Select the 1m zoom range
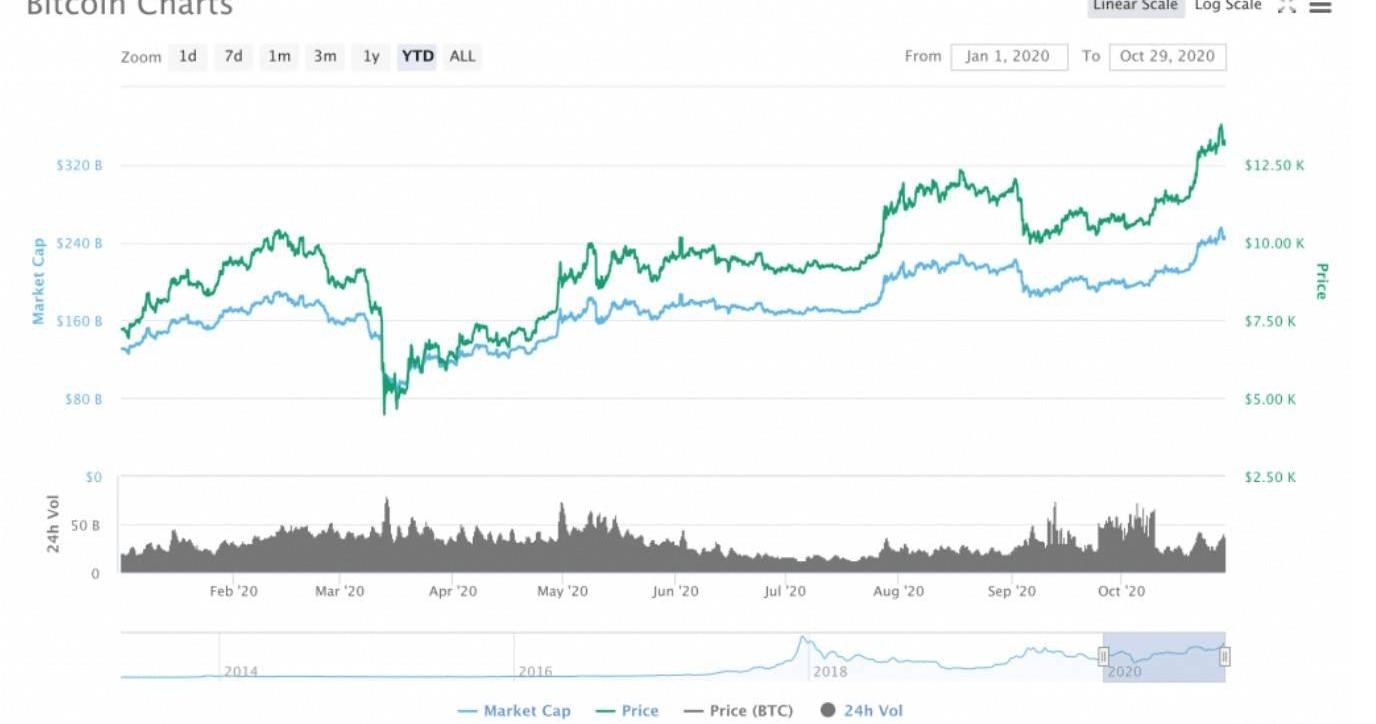Screen dimensions: 1376x724 pos(279,57)
